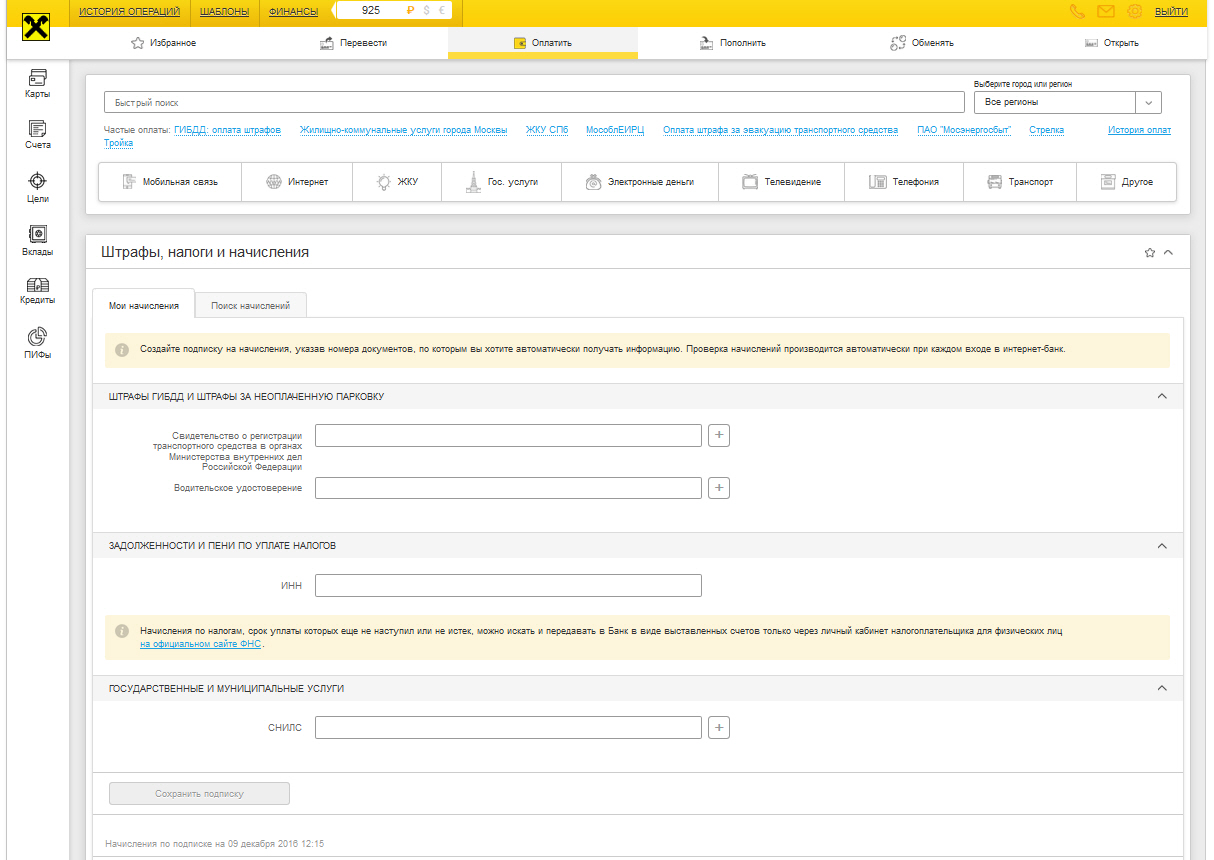Open Тройка link
1214x860 pixels.
pyautogui.click(x=118, y=143)
